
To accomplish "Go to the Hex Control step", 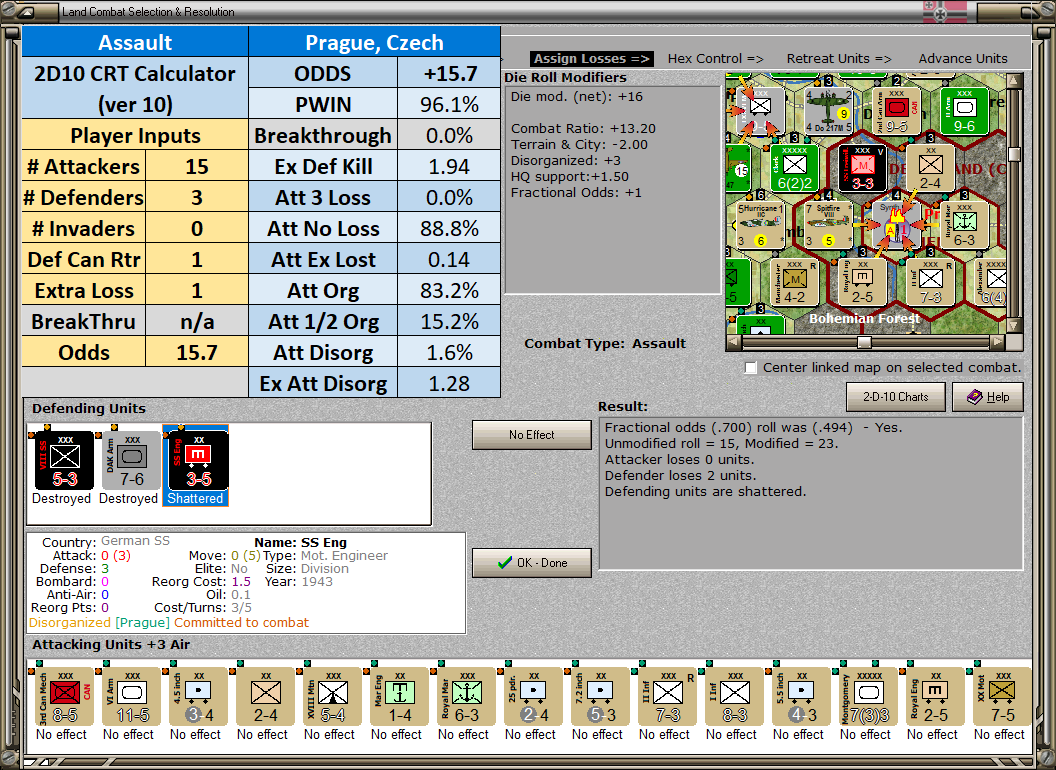I will click(x=715, y=59).
